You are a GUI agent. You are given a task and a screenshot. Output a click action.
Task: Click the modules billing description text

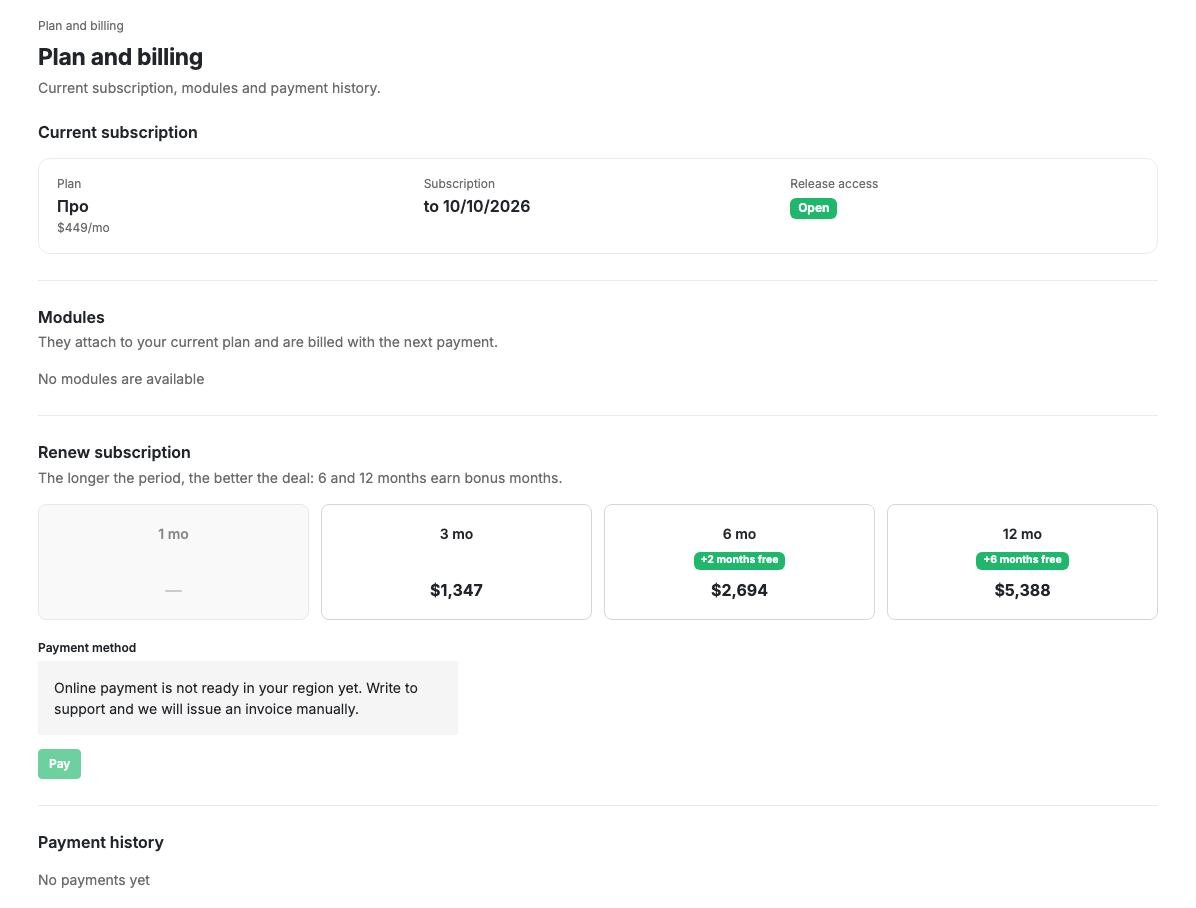(x=268, y=343)
